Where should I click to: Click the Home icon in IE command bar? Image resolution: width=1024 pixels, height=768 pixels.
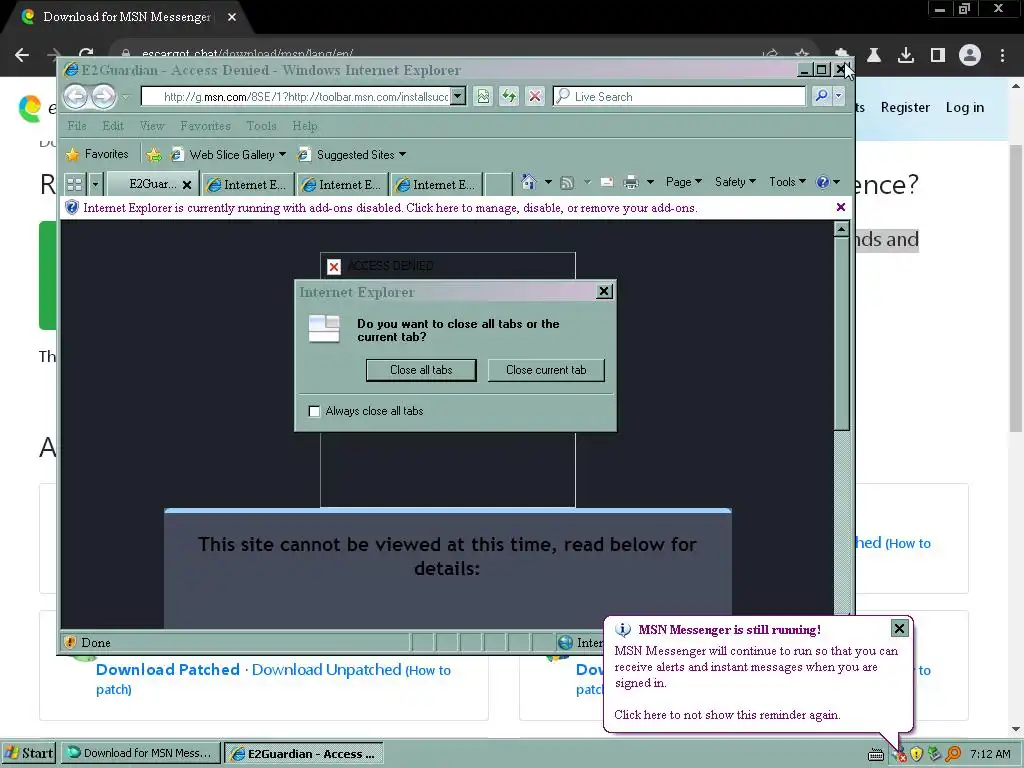tap(528, 182)
